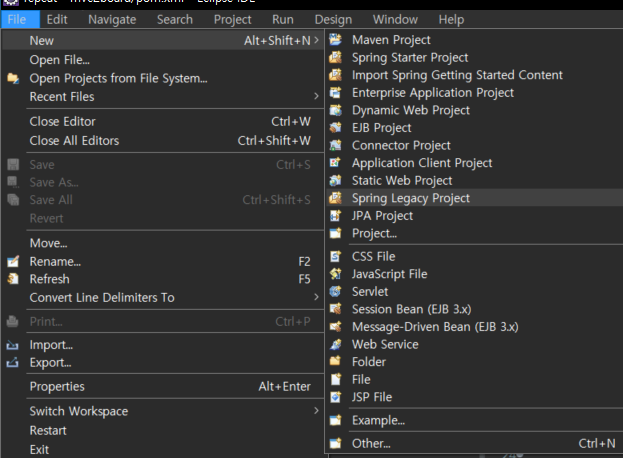Image resolution: width=623 pixels, height=458 pixels.
Task: Click the Spring Starter Project icon
Action: click(x=335, y=57)
